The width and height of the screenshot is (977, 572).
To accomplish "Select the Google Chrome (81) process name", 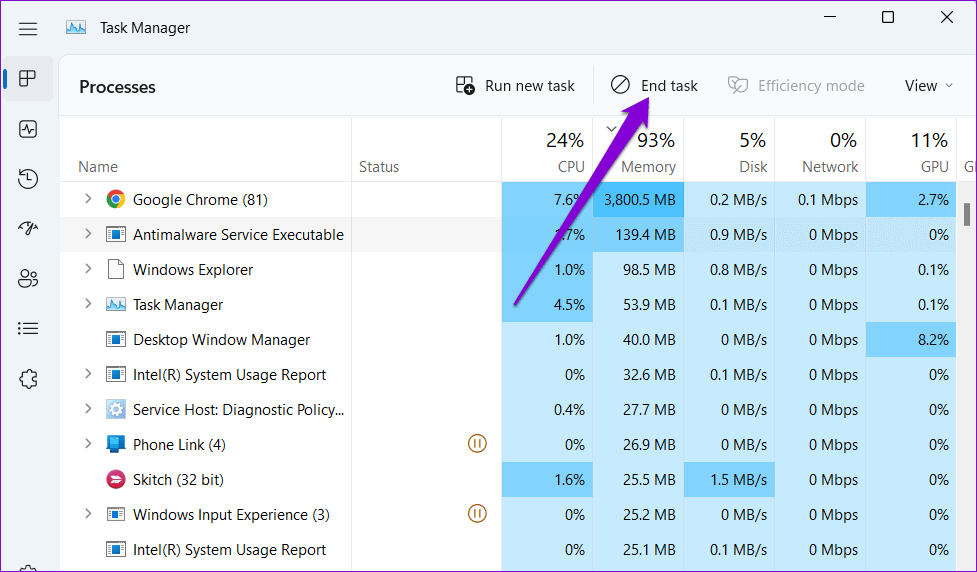I will click(200, 199).
